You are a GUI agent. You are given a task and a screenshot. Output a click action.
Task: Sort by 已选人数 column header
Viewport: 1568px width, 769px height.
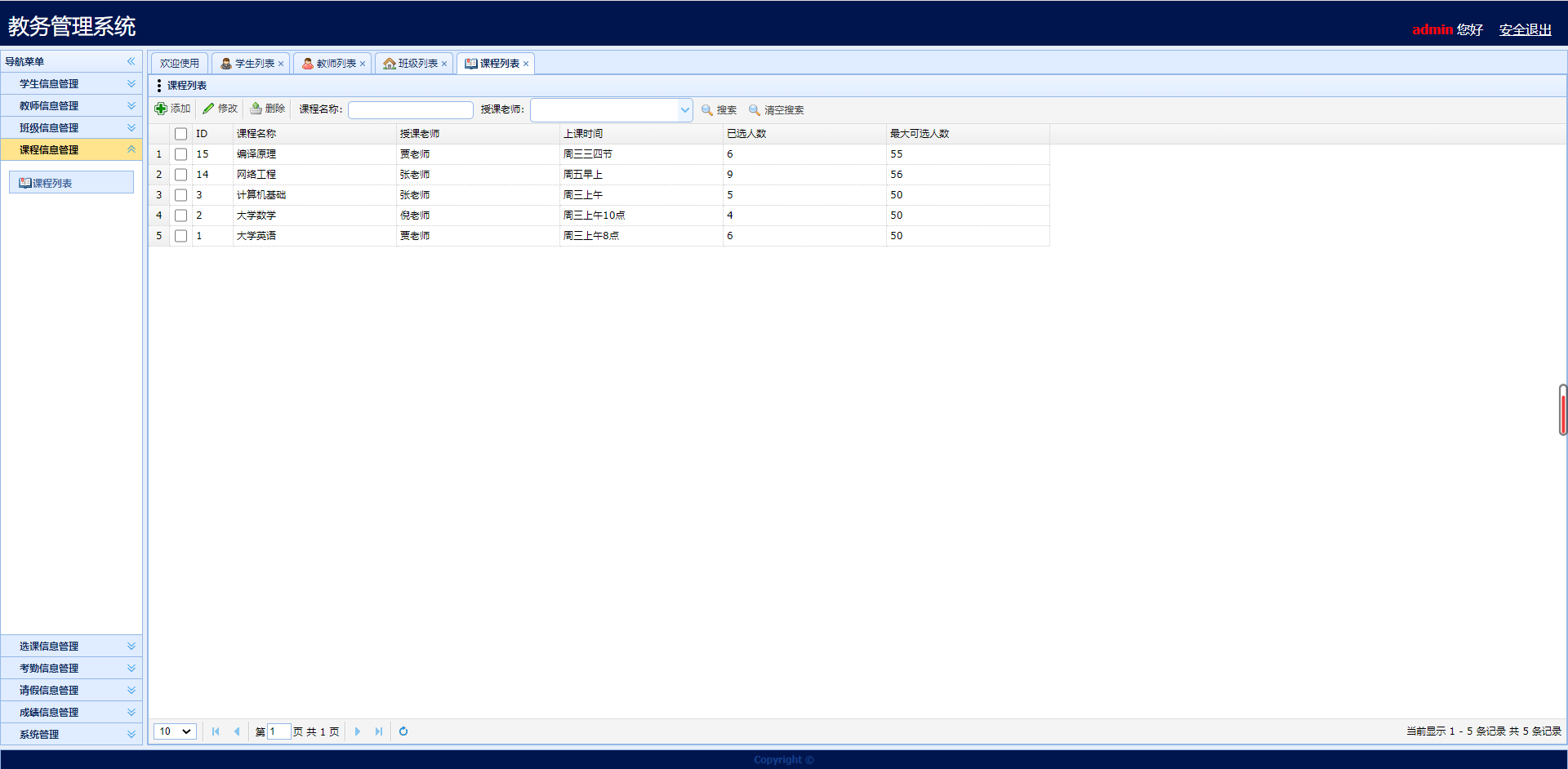tap(804, 134)
